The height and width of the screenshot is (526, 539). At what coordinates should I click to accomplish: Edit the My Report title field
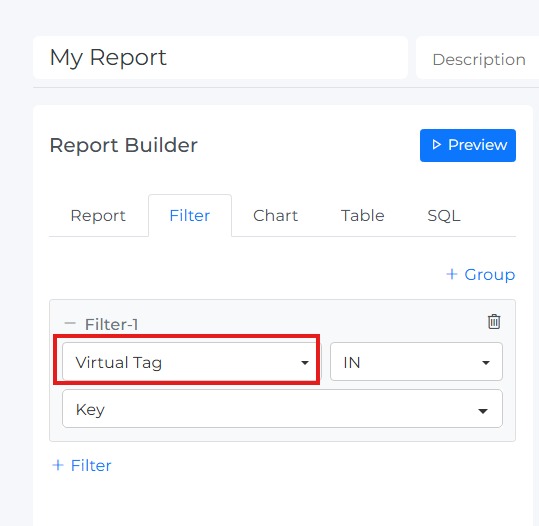click(220, 58)
